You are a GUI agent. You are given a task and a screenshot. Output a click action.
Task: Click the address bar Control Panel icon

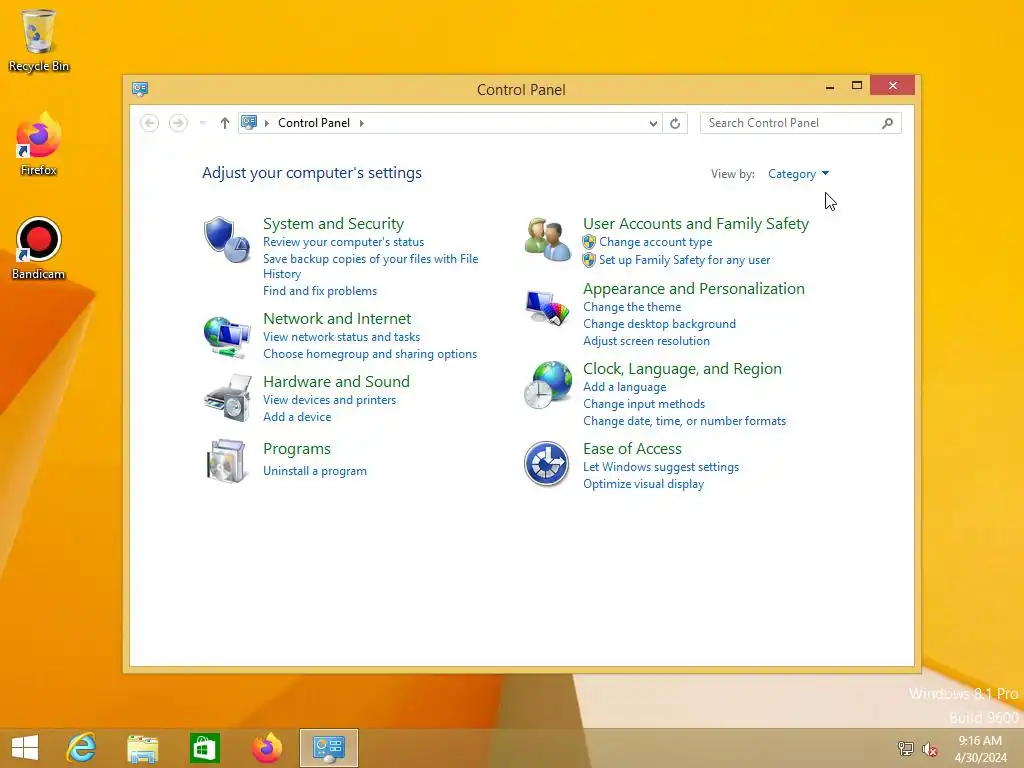coord(249,122)
